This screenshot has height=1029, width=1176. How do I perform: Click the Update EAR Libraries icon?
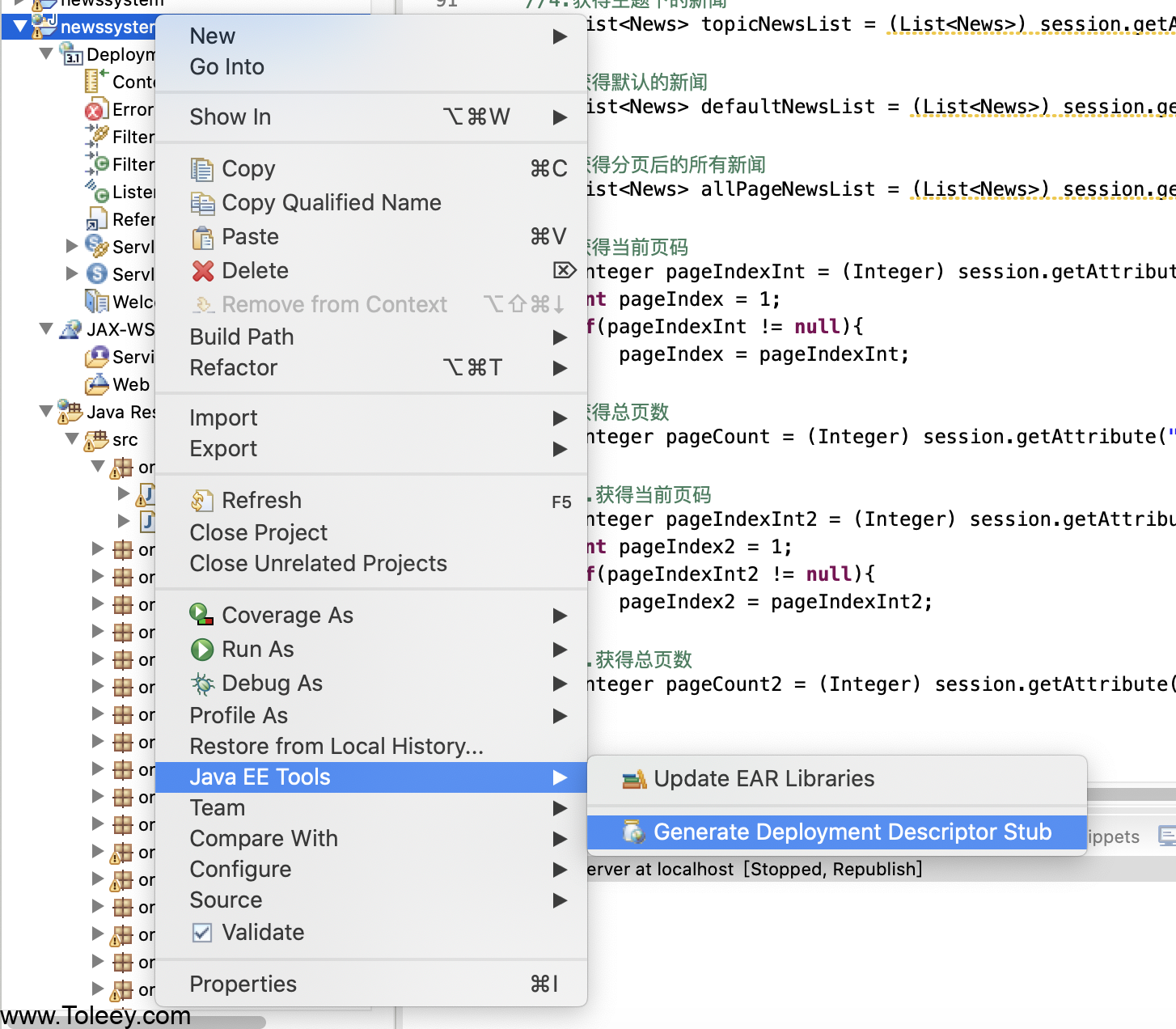pos(634,779)
